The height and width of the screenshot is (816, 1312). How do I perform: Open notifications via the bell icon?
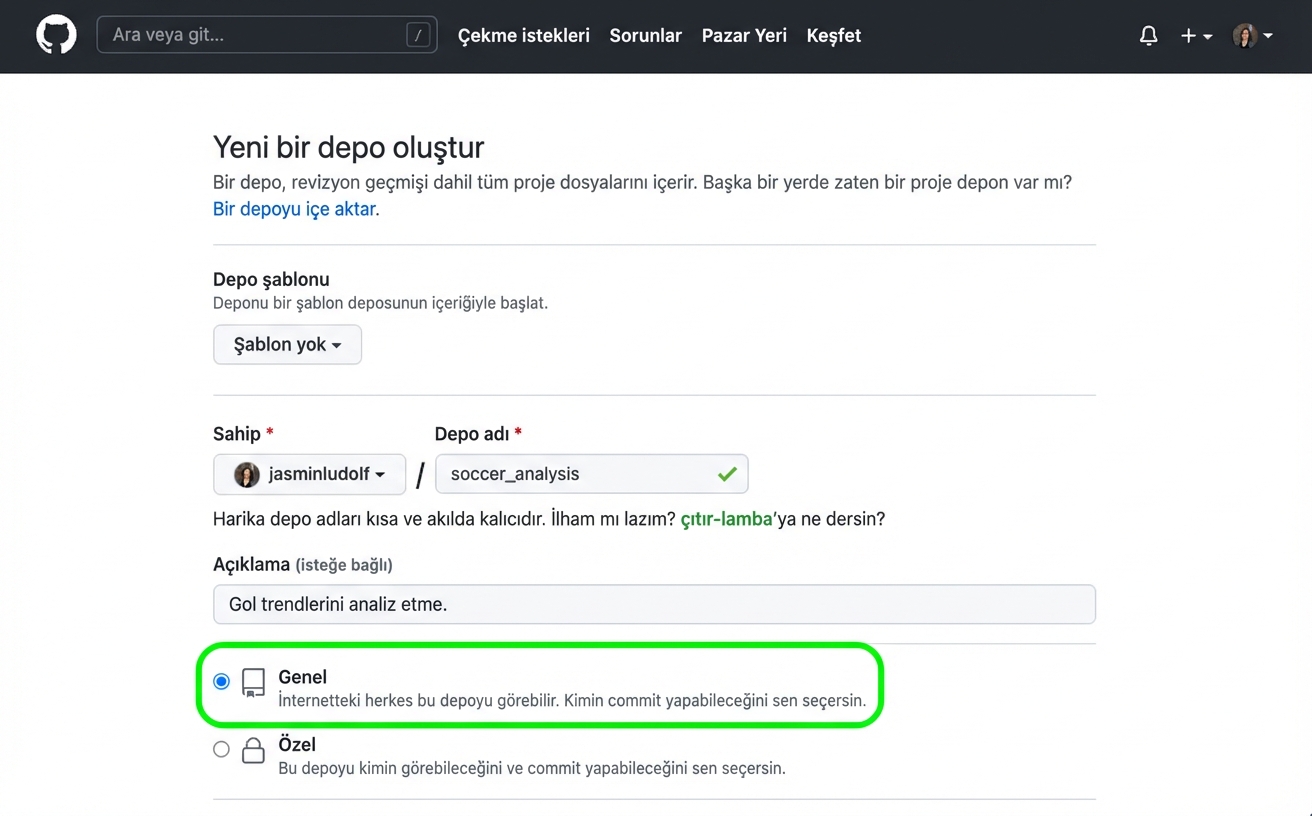pyautogui.click(x=1148, y=35)
